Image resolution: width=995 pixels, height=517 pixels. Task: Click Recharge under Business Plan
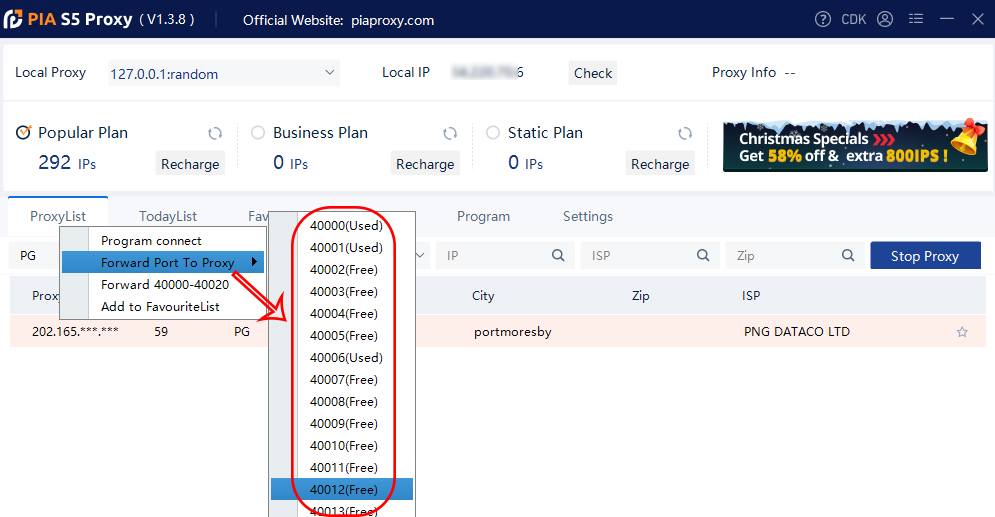(425, 164)
